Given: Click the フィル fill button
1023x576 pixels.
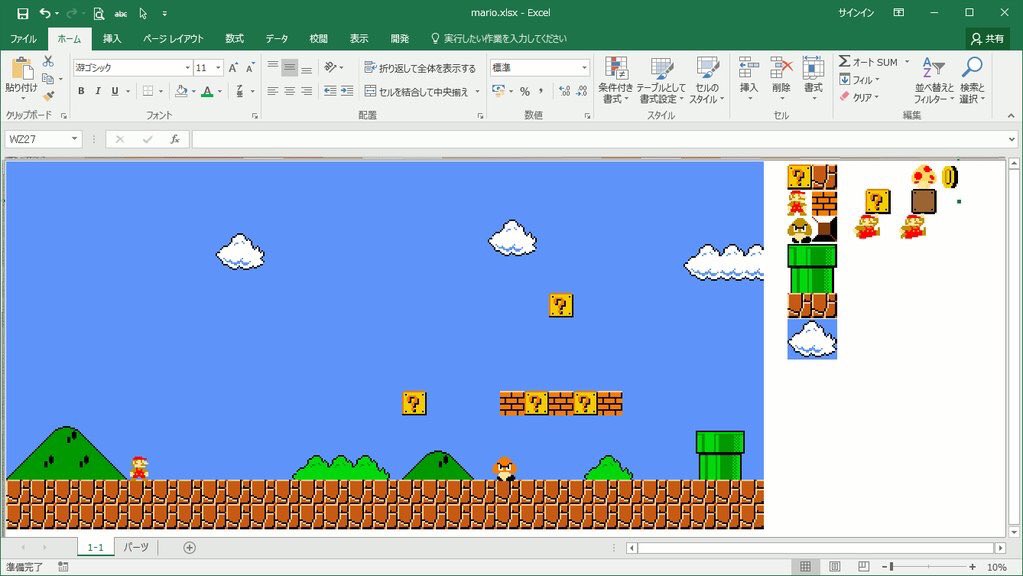Looking at the screenshot, I should click(859, 80).
